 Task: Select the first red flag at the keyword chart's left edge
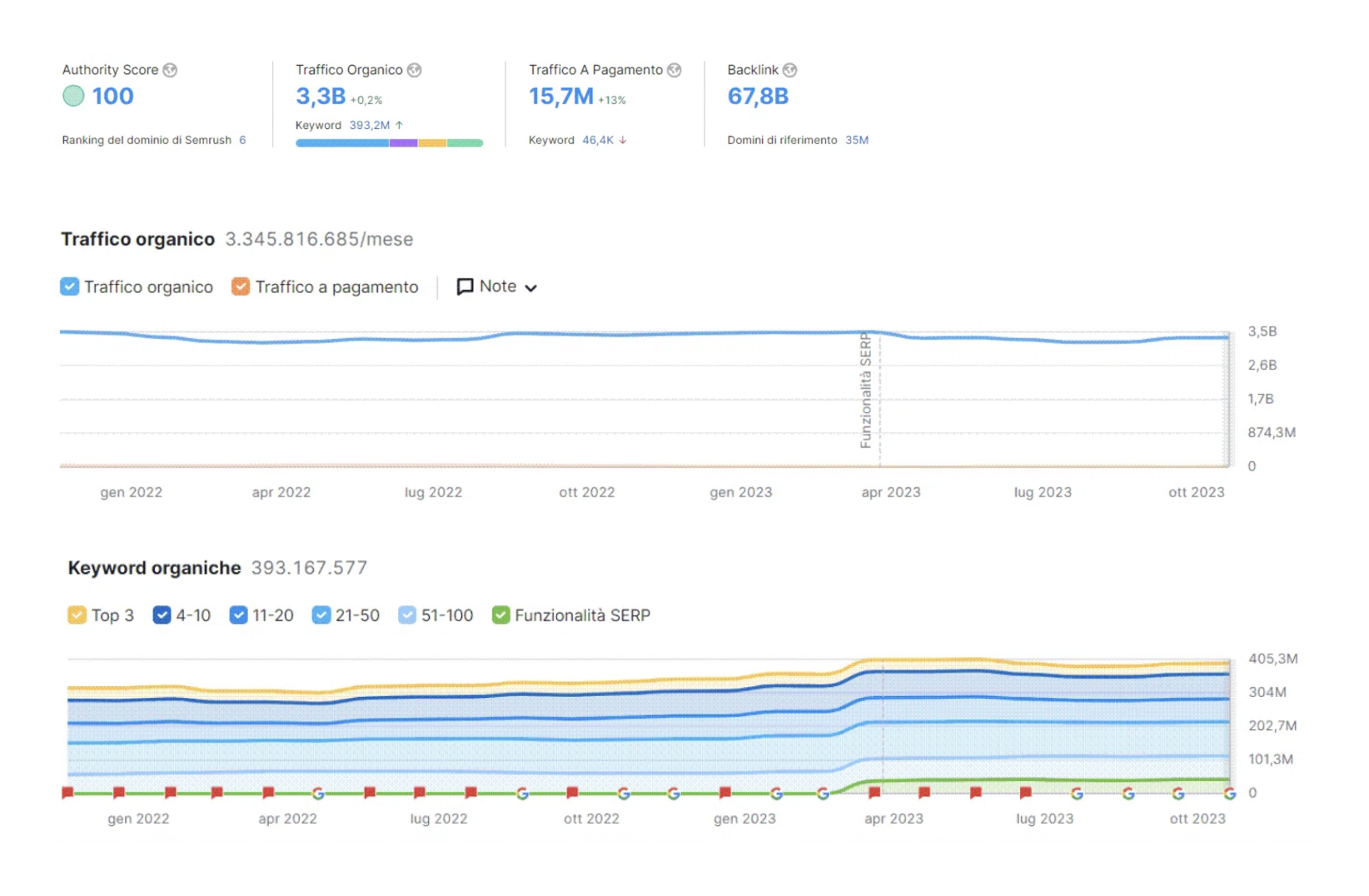pyautogui.click(x=67, y=792)
